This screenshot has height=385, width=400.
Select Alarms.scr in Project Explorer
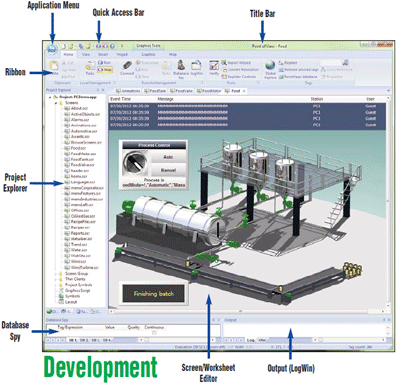pos(77,120)
